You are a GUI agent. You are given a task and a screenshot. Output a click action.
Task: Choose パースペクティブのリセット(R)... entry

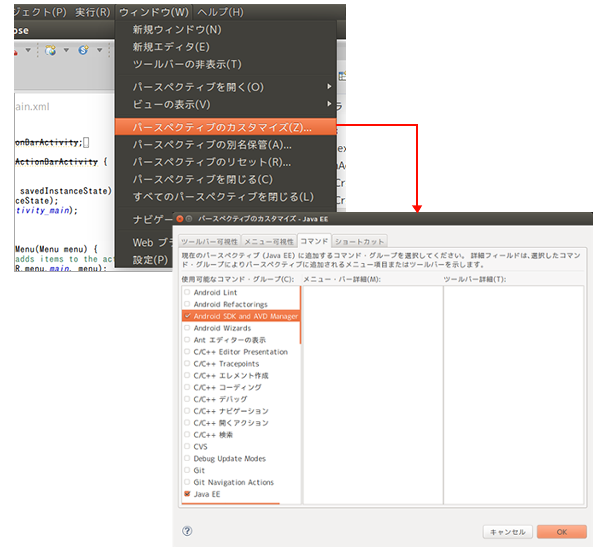coord(226,162)
